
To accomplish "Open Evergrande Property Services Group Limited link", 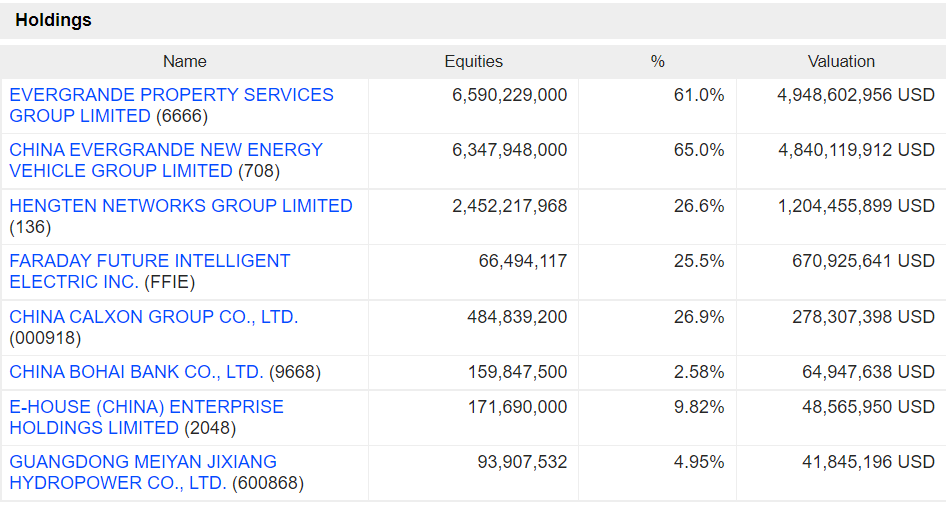I will [x=171, y=105].
